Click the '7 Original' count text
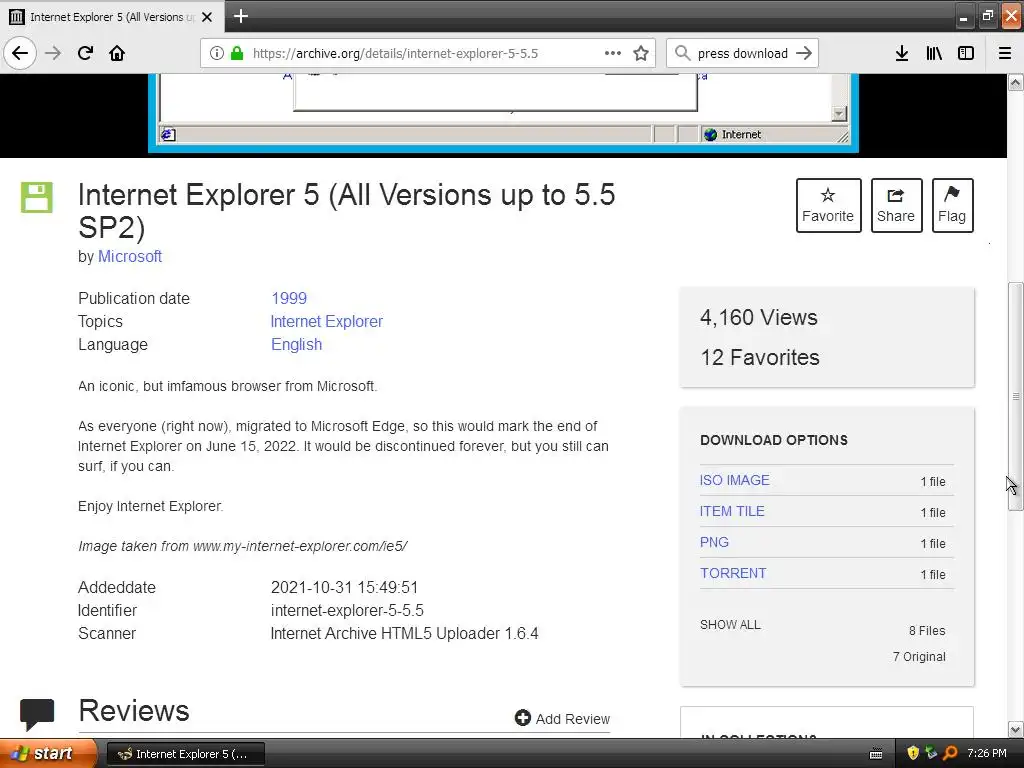The image size is (1024, 768). (x=919, y=657)
